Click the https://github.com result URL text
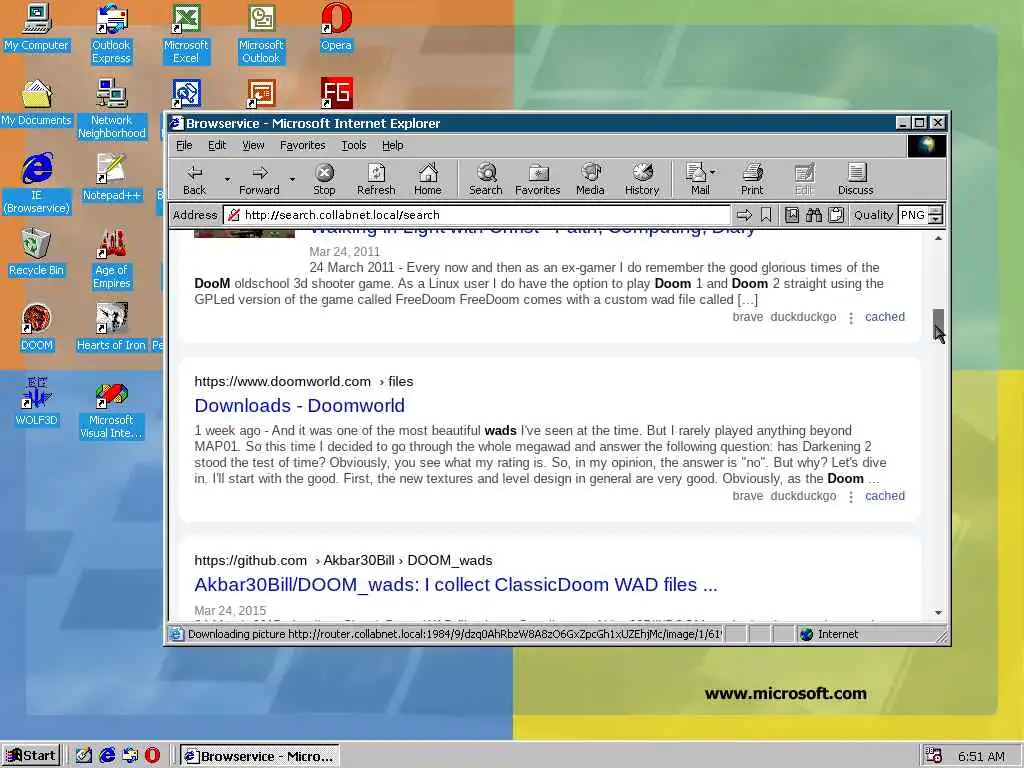This screenshot has height=768, width=1024. [x=250, y=560]
